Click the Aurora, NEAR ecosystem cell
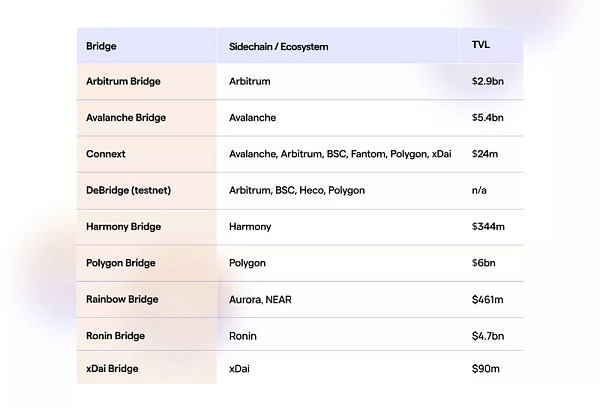This screenshot has width=600, height=408. [x=259, y=299]
